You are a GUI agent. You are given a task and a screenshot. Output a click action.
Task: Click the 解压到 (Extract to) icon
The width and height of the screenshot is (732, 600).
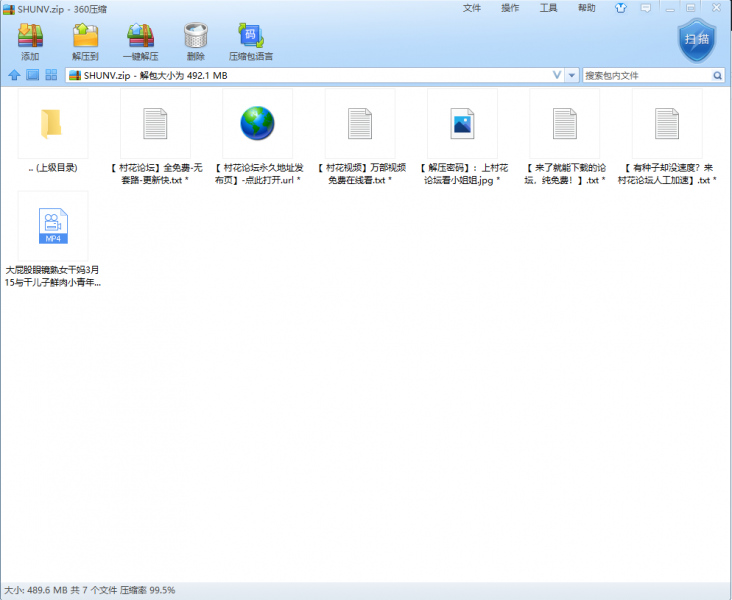(x=85, y=41)
